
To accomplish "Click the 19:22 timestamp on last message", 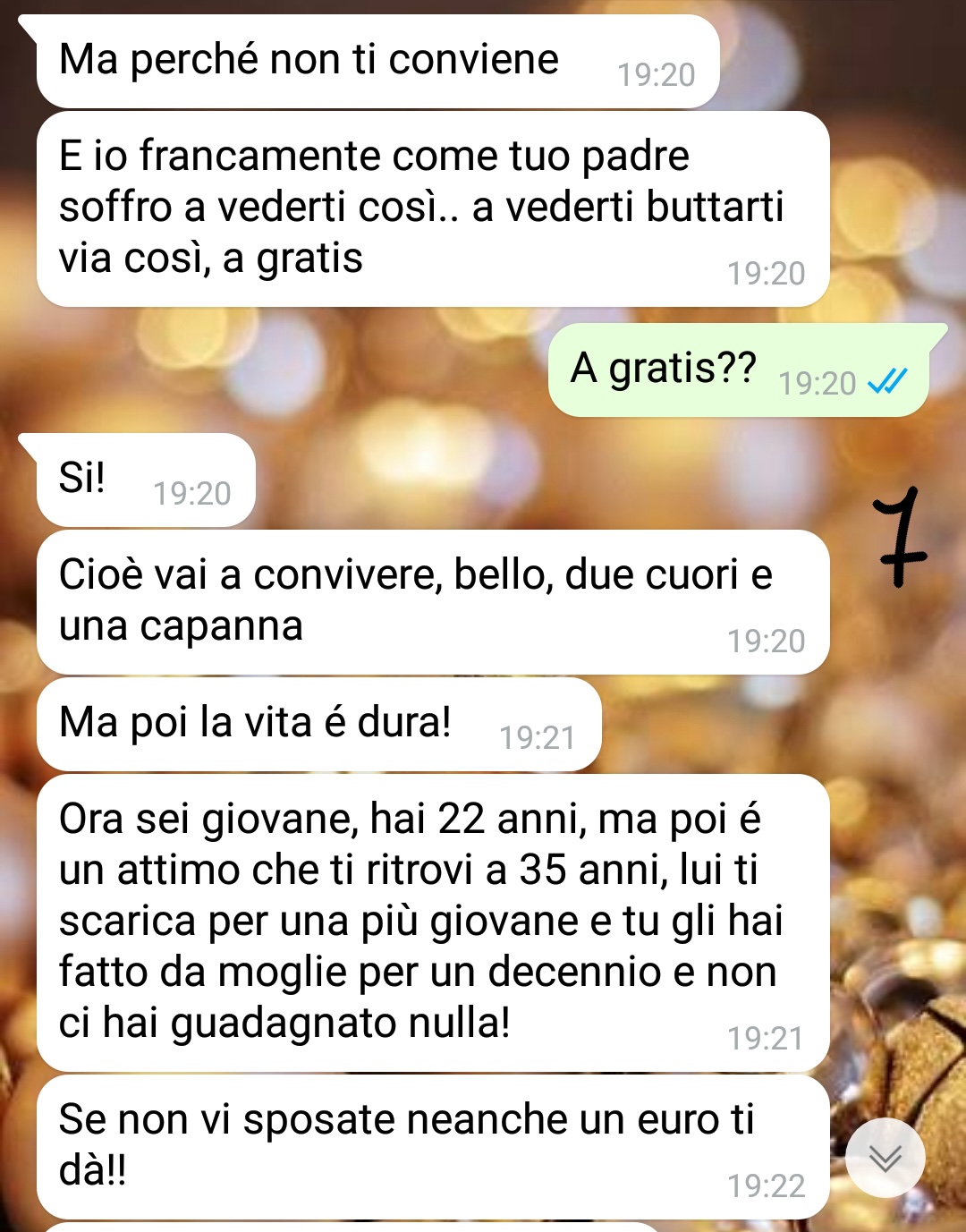I will click(x=766, y=1185).
